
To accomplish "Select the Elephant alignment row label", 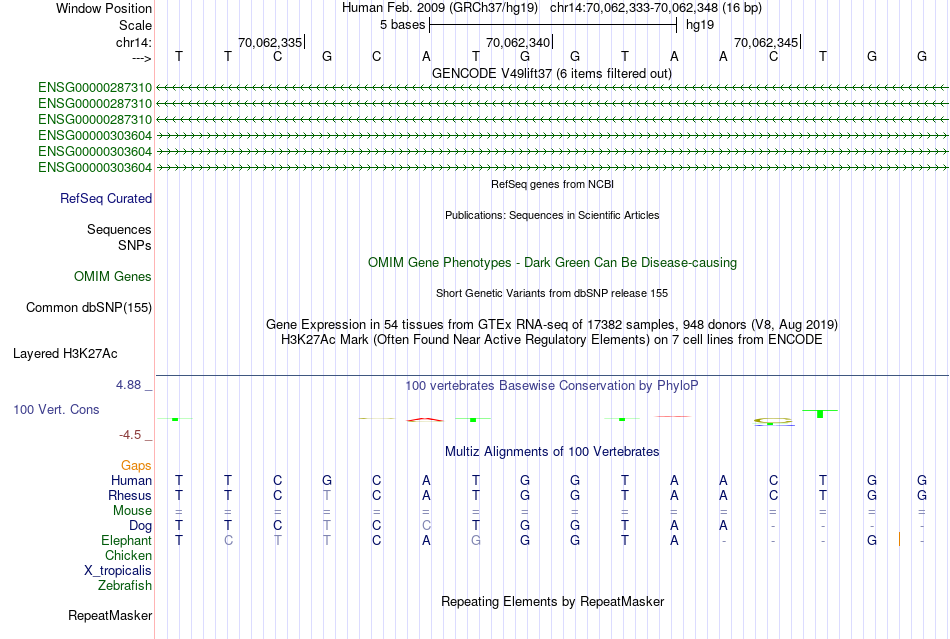I will [126, 540].
